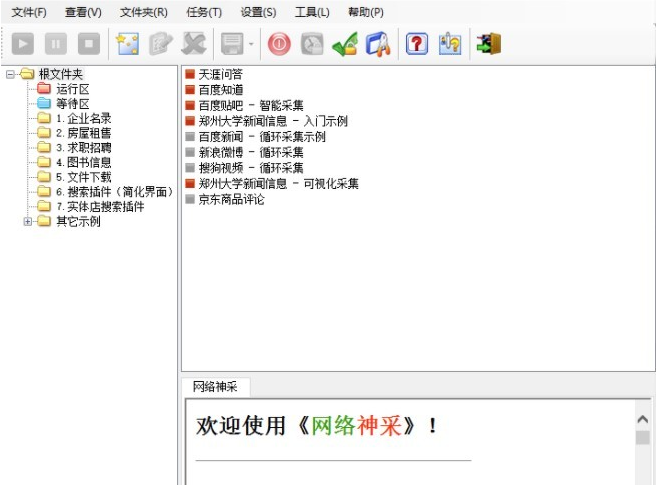Click the blue browser tool icon
This screenshot has width=657, height=485.
tap(378, 44)
